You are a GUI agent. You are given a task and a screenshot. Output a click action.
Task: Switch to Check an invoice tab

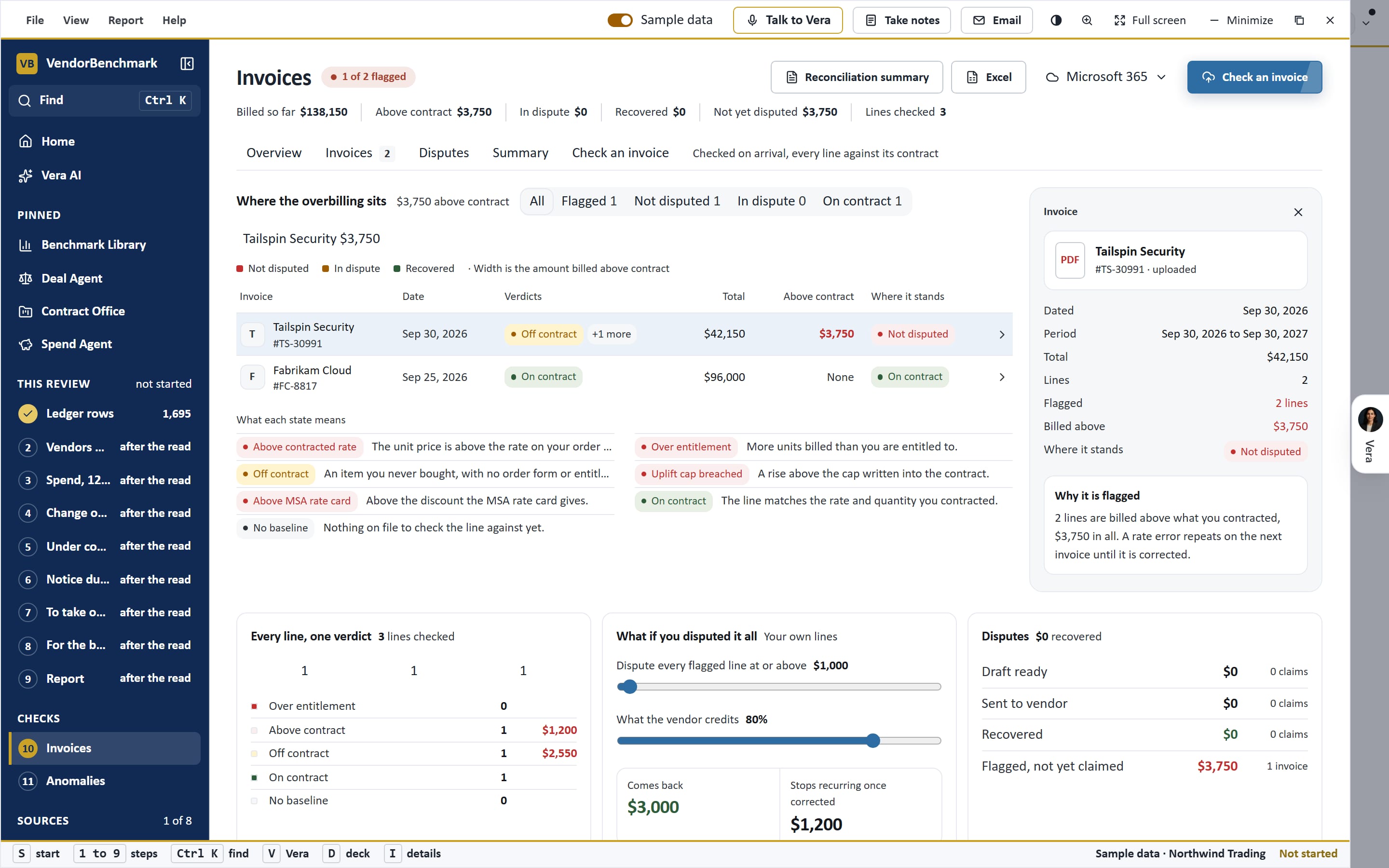(x=620, y=153)
